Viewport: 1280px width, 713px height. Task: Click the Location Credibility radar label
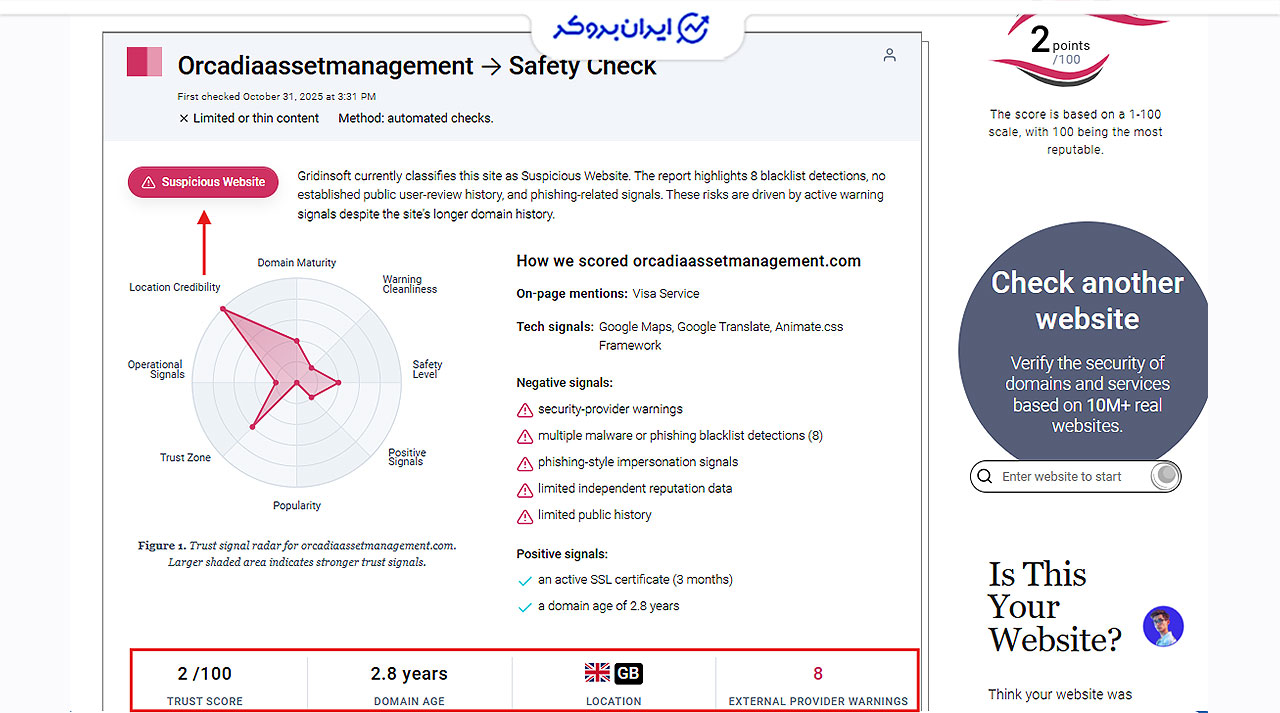(175, 287)
